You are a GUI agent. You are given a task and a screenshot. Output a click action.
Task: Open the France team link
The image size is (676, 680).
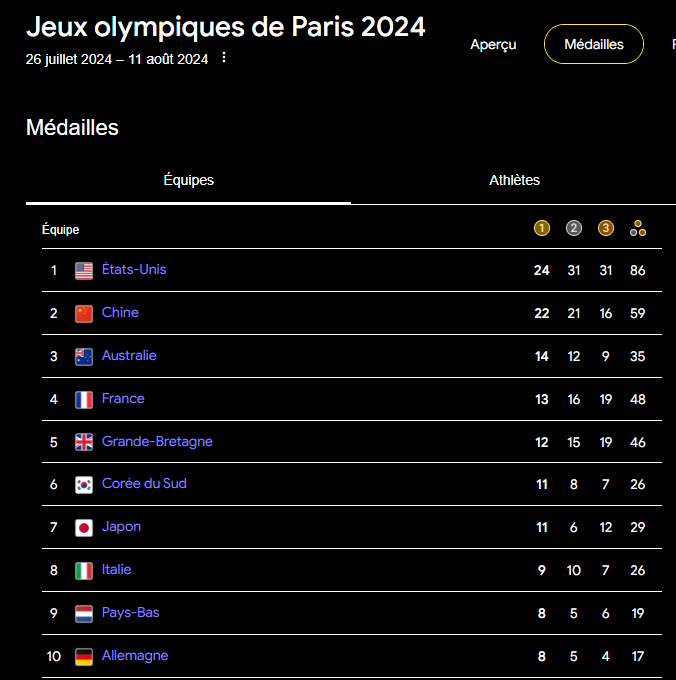coord(123,398)
